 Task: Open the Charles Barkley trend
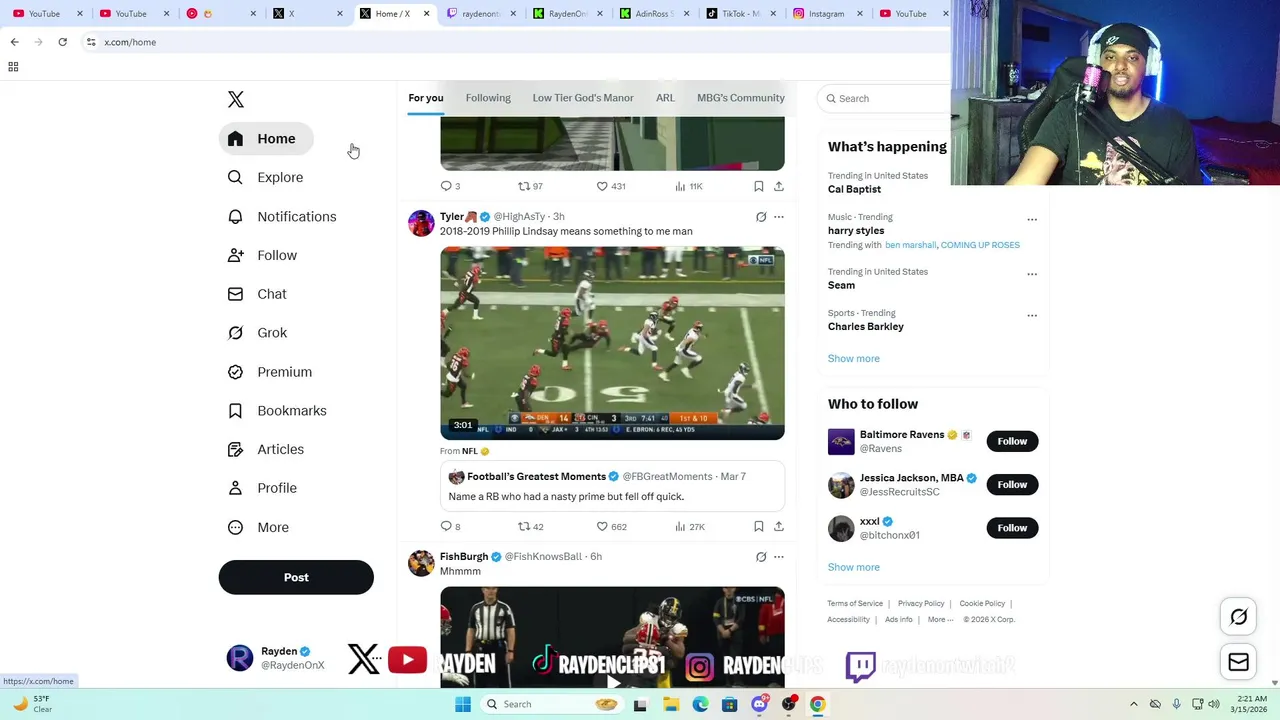point(866,327)
